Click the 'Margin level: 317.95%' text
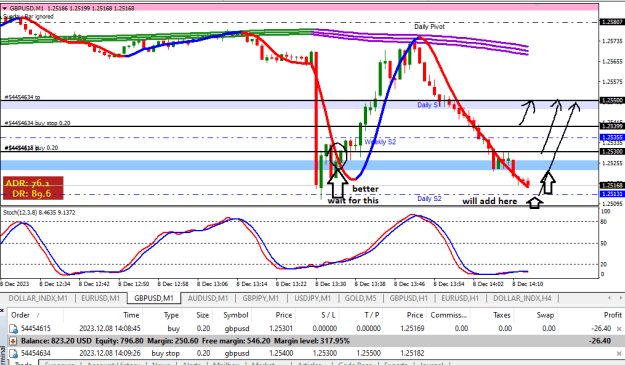Screen dimensions: 625x365 click(x=312, y=341)
